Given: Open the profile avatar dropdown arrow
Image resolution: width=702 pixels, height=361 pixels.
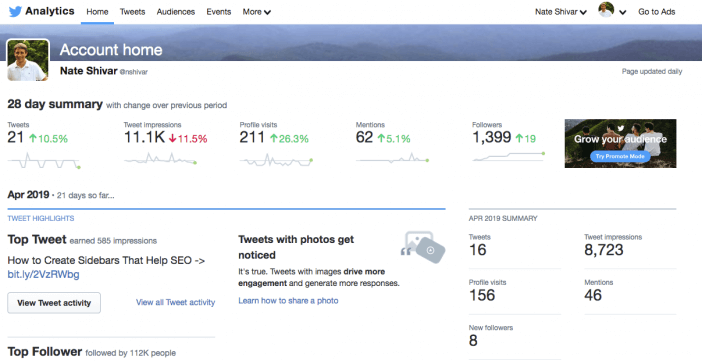Looking at the screenshot, I should 622,13.
